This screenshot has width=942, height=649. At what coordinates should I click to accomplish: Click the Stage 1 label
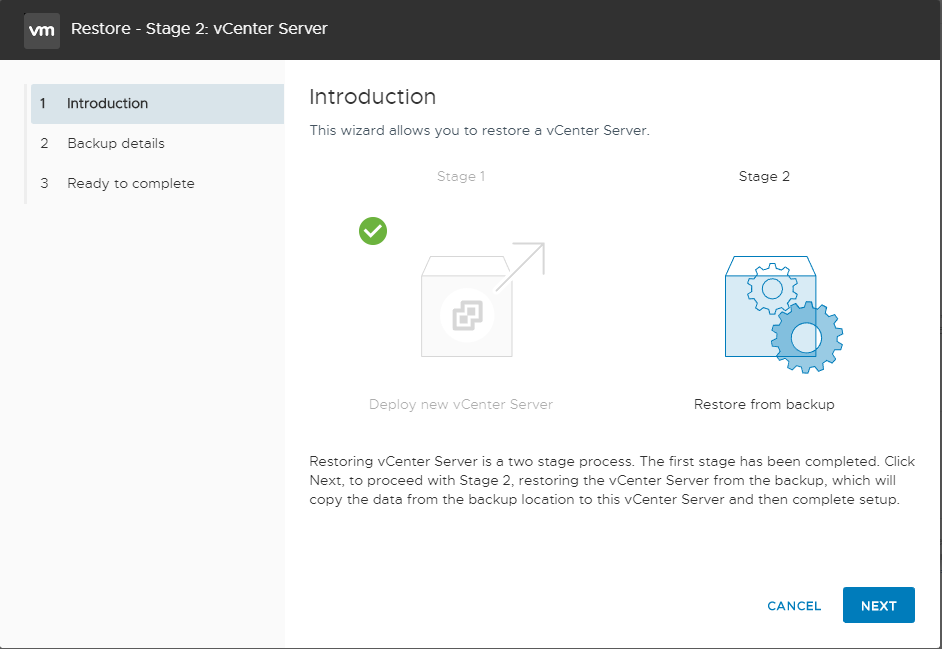tap(461, 177)
